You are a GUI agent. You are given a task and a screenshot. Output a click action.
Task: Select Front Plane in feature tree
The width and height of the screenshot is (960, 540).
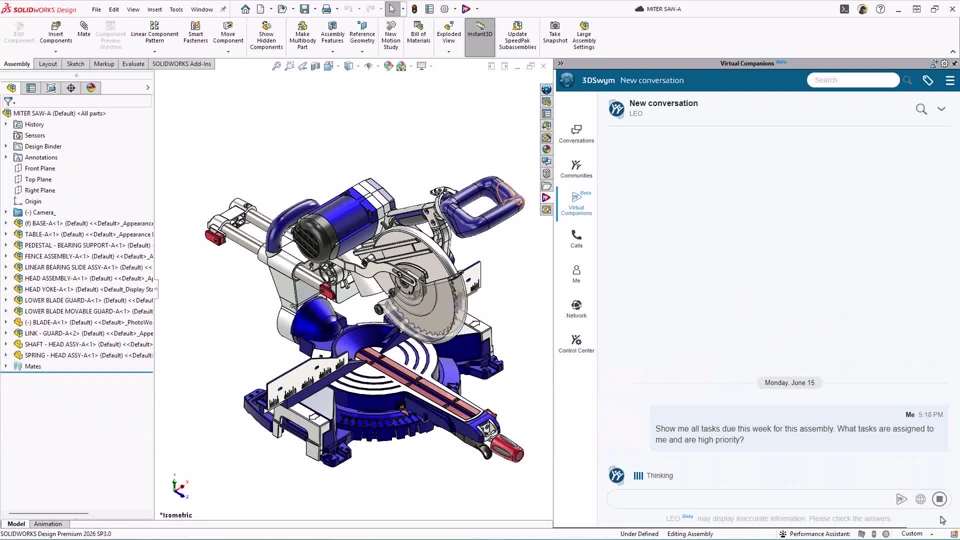[x=40, y=168]
